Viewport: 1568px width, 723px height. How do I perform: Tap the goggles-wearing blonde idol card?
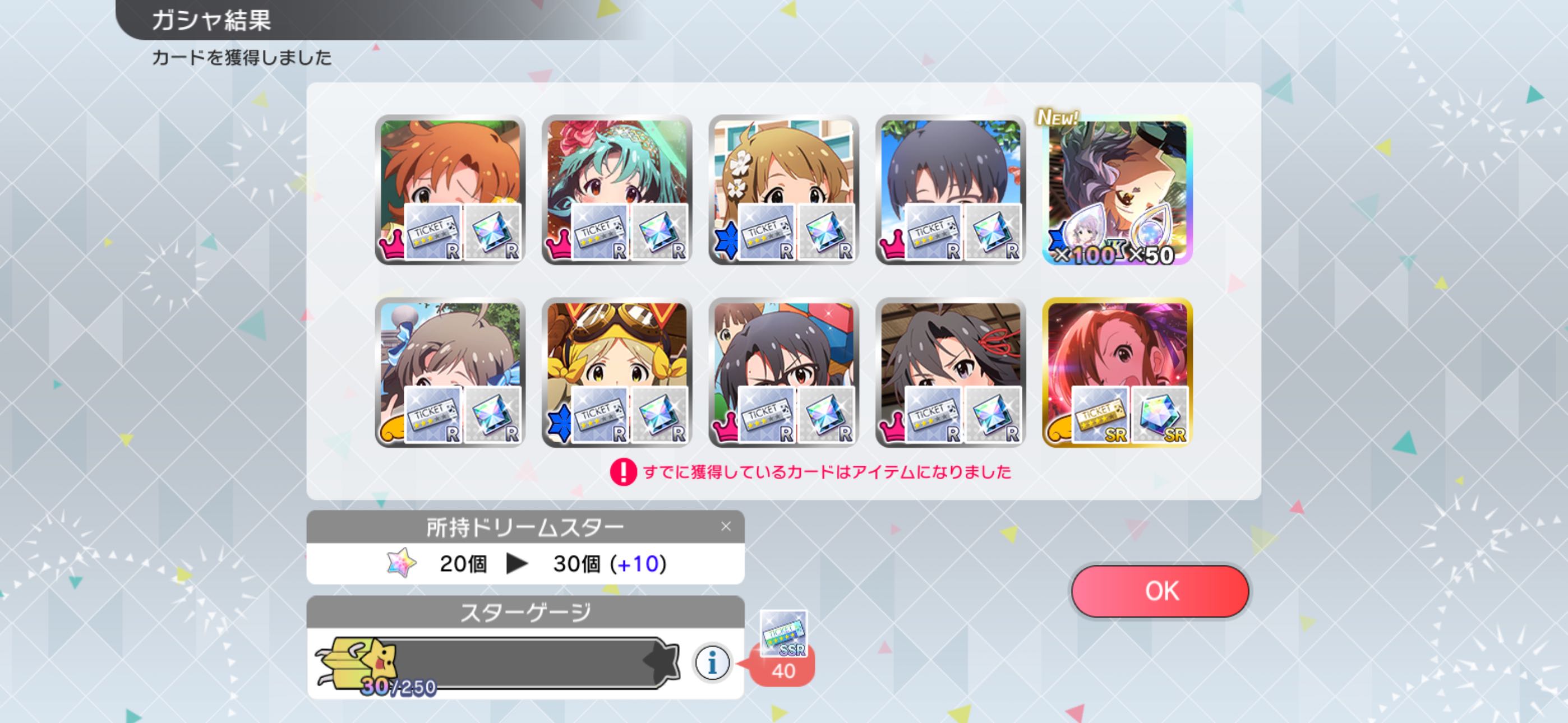(617, 373)
